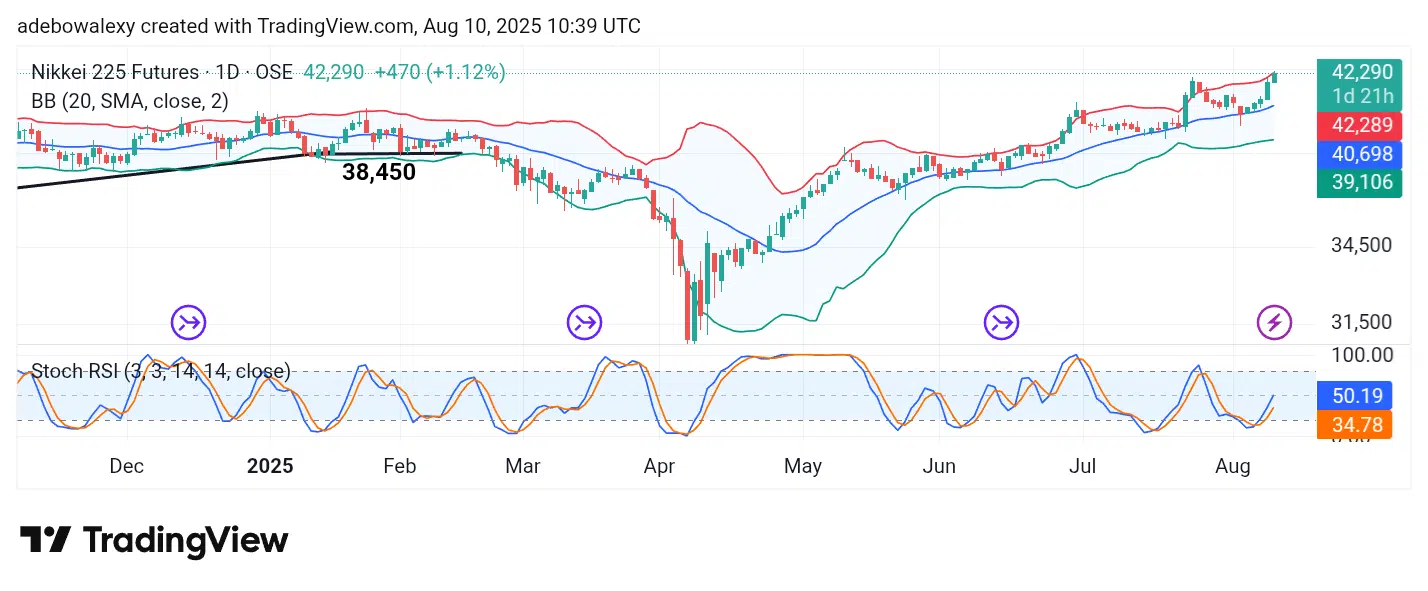
Task: Click the contract rollover icon in mid-March
Action: (584, 322)
